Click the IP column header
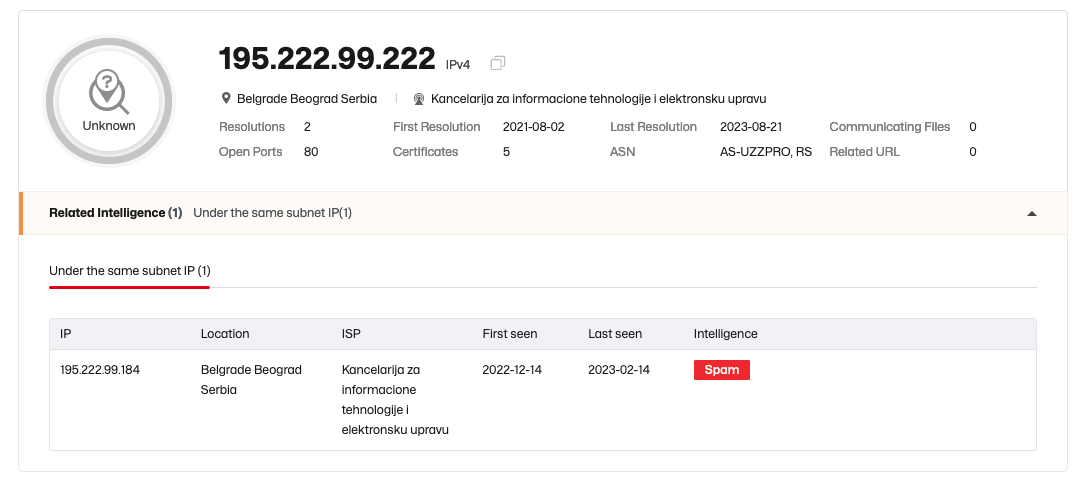The image size is (1083, 489). [x=66, y=334]
